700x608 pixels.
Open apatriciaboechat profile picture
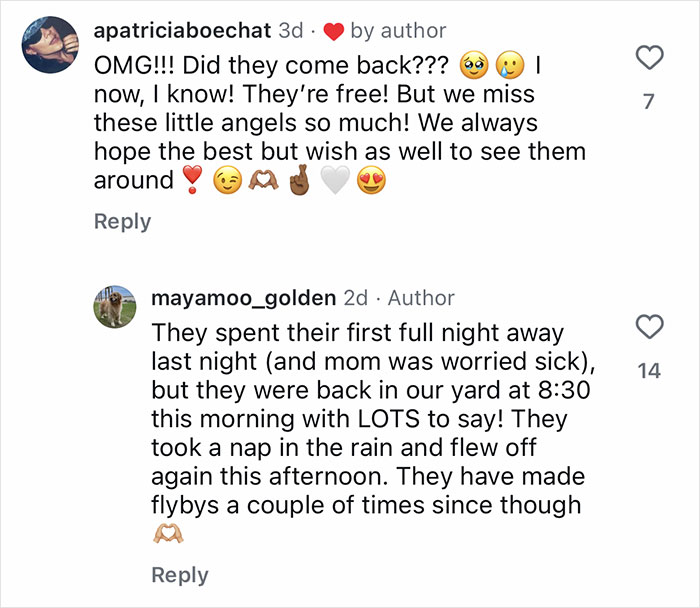48,45
